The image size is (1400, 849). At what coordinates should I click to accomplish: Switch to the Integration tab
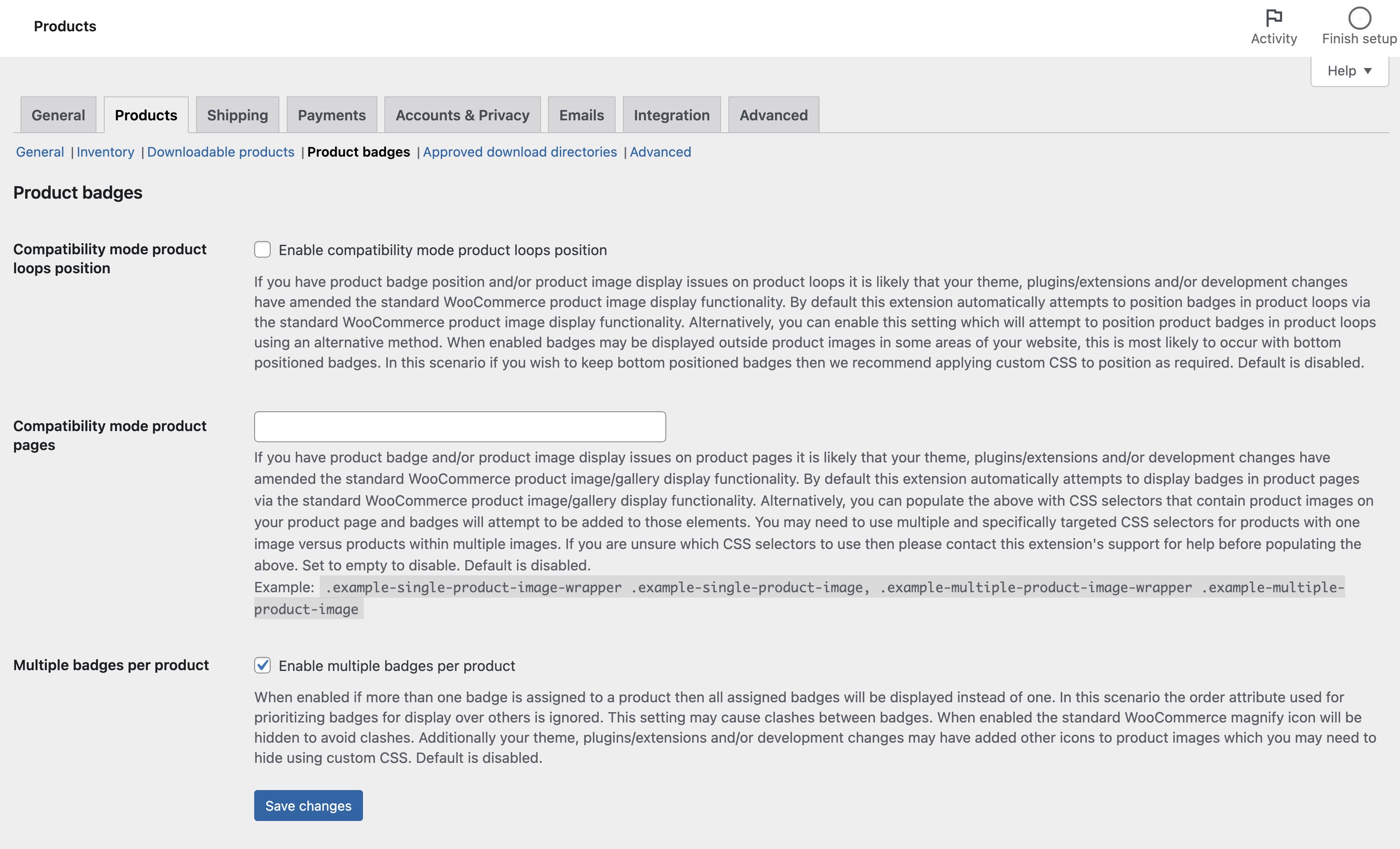pos(671,115)
